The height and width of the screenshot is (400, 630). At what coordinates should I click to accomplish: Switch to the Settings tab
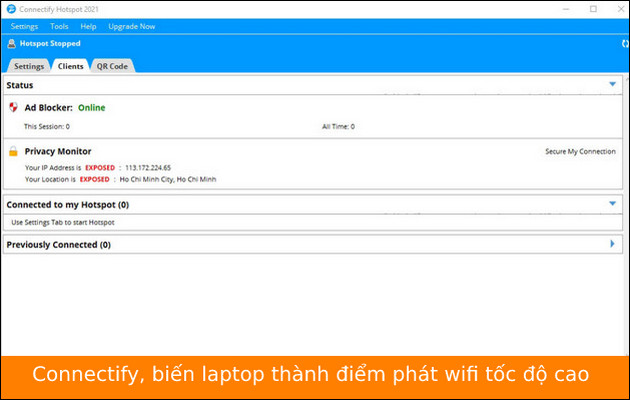(x=29, y=66)
